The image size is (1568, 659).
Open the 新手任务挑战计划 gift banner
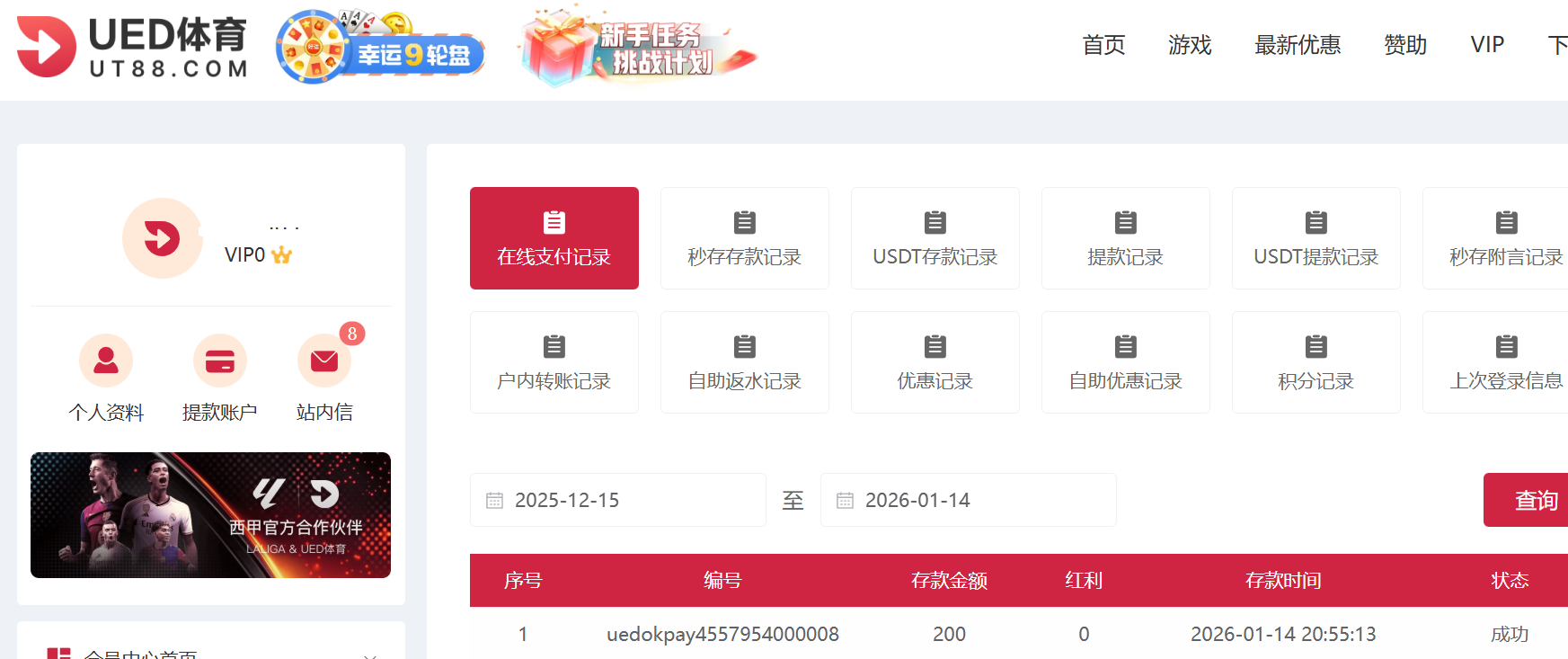638,48
